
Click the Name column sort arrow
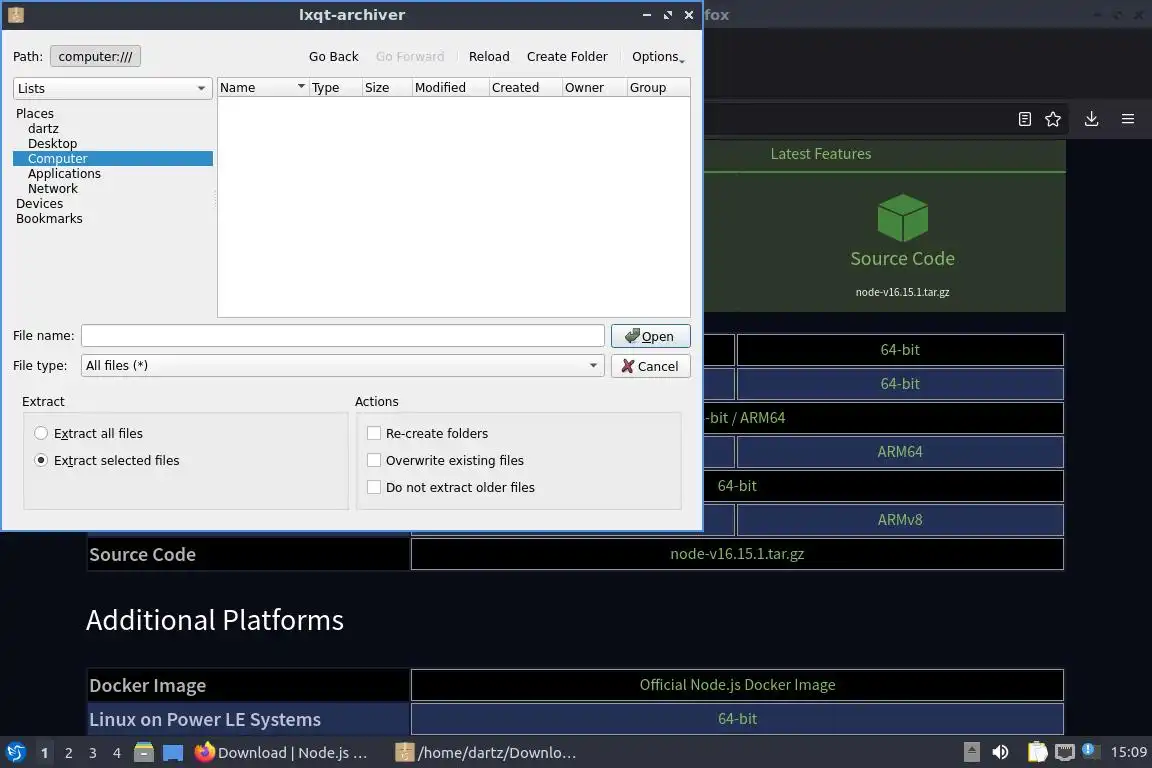click(x=301, y=87)
